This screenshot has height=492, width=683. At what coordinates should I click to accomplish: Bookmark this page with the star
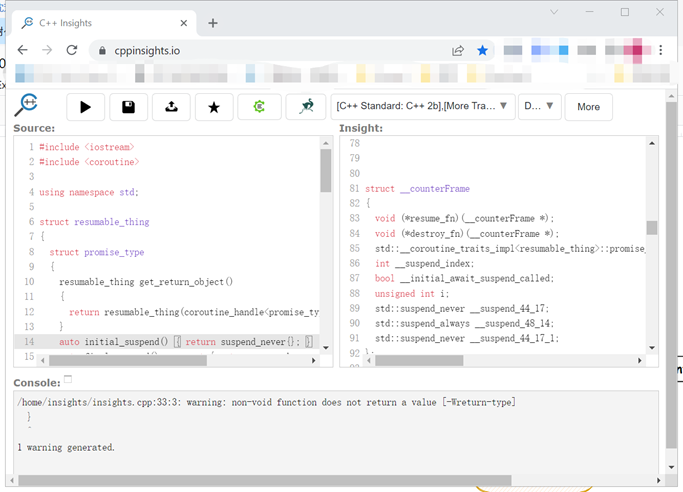tap(483, 50)
